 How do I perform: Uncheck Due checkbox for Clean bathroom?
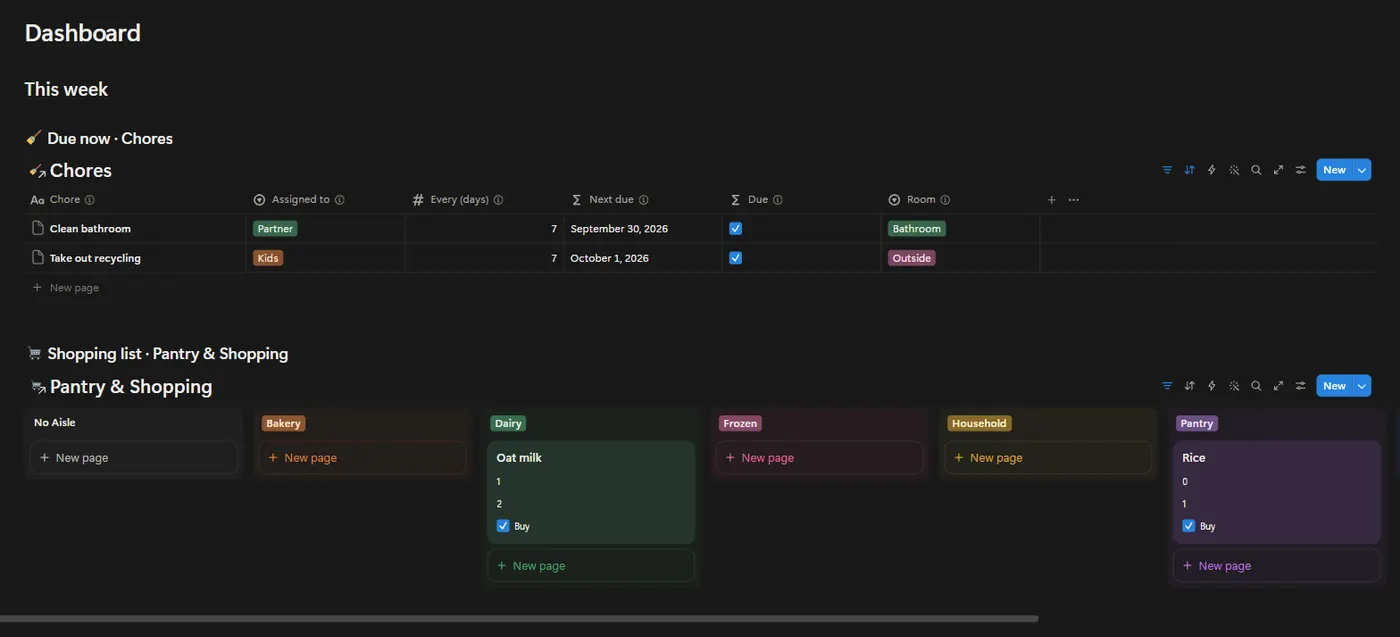click(735, 228)
